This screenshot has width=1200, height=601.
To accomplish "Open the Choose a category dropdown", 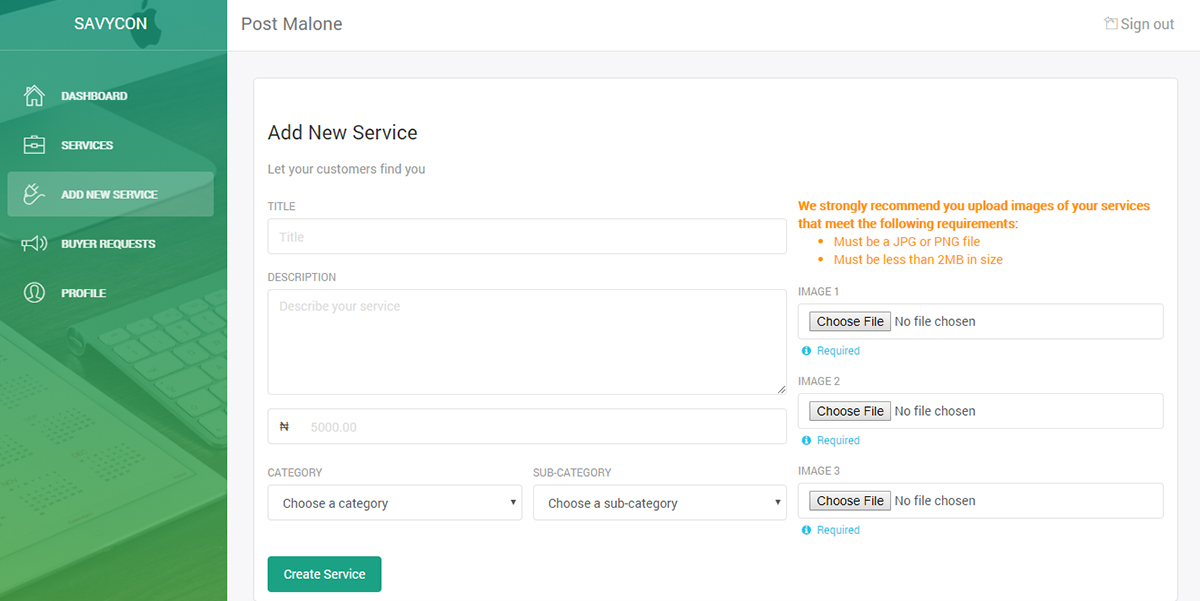I will (x=395, y=503).
